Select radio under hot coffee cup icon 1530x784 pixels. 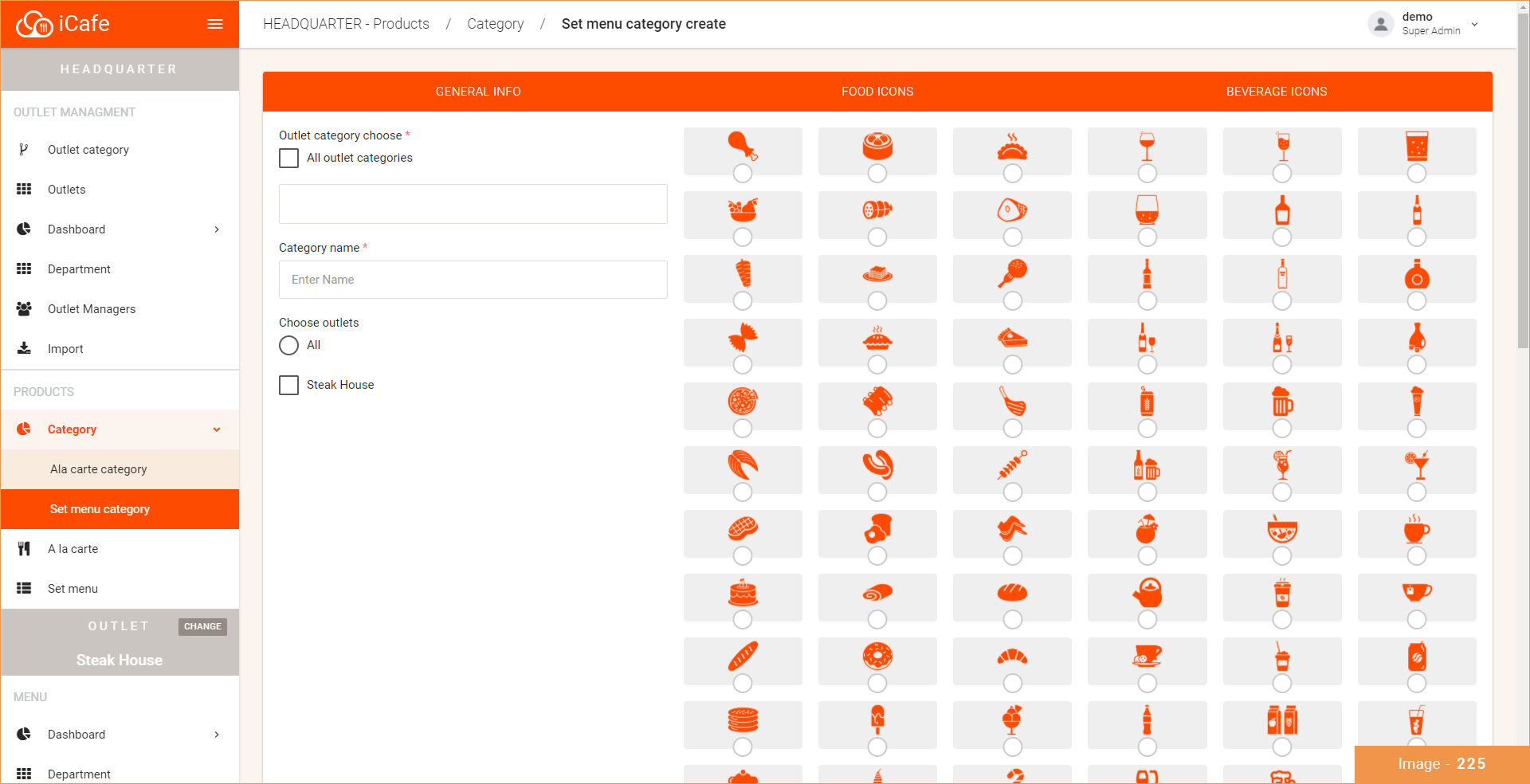click(1417, 555)
